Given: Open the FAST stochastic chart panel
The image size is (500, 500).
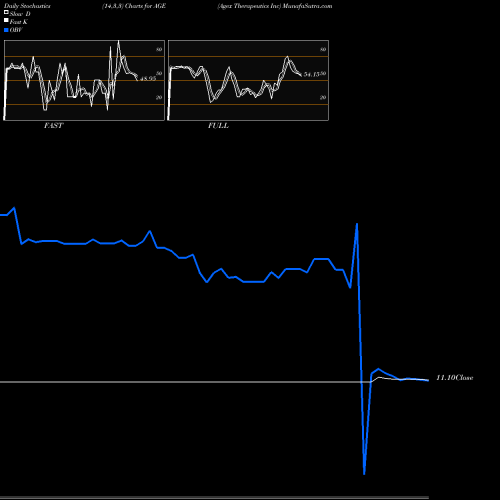Looking at the screenshot, I should click(84, 80).
